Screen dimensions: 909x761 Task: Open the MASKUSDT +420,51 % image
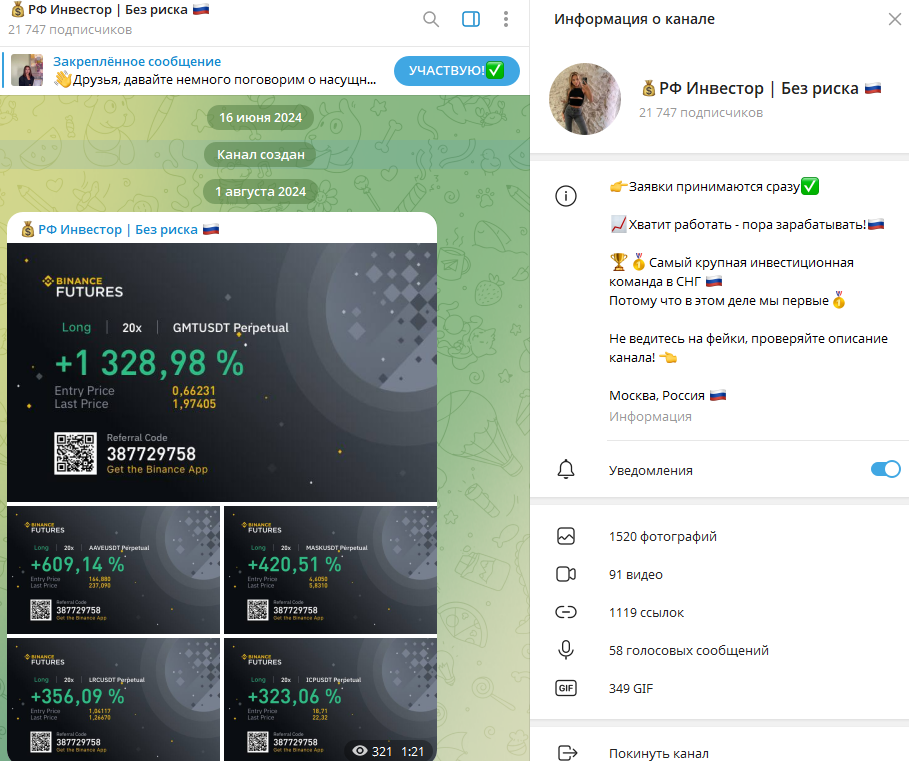[330, 570]
